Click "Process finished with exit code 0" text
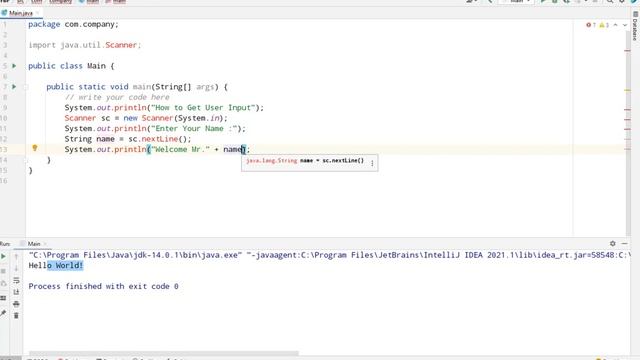Image resolution: width=640 pixels, height=360 pixels. pyautogui.click(x=103, y=286)
